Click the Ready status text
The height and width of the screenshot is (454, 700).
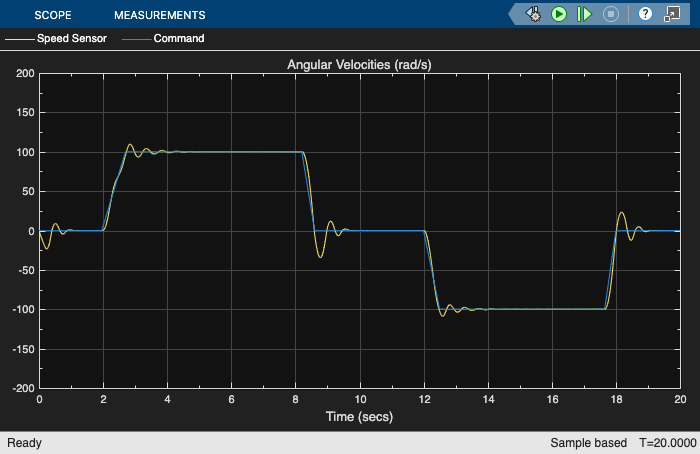pos(25,443)
